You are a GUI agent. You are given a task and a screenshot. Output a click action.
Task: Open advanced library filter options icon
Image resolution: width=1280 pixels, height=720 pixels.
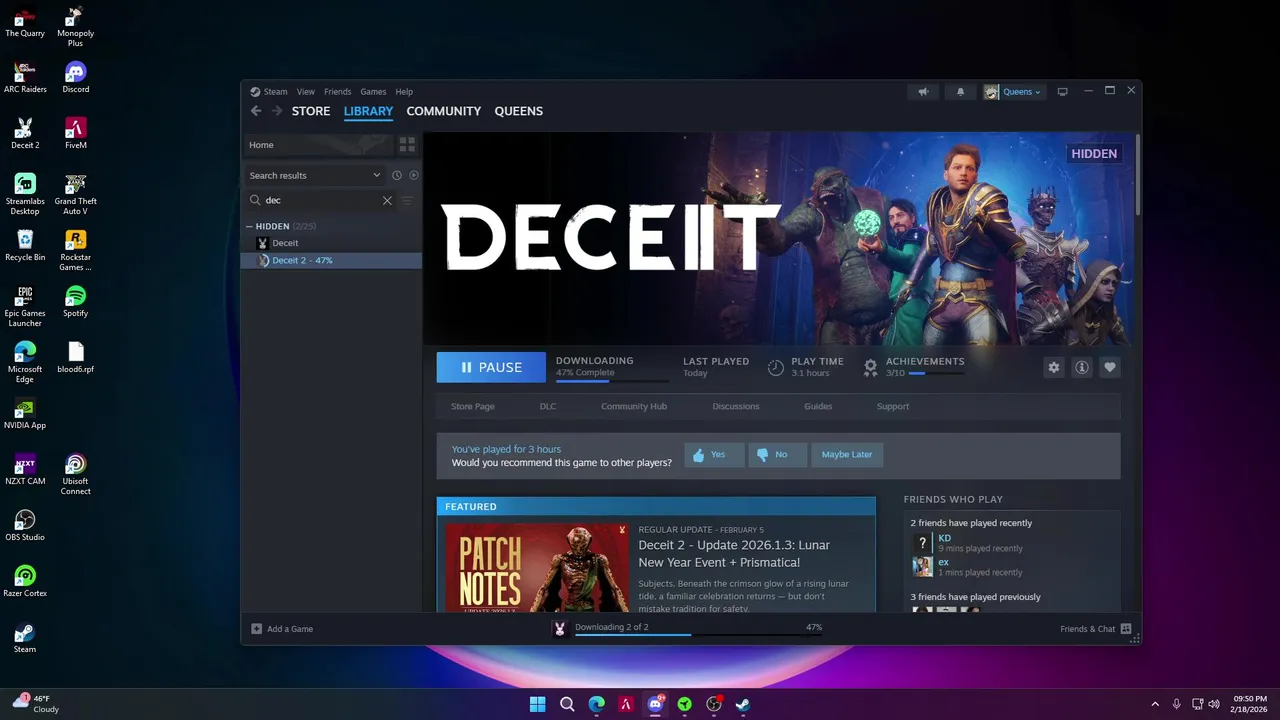click(407, 200)
